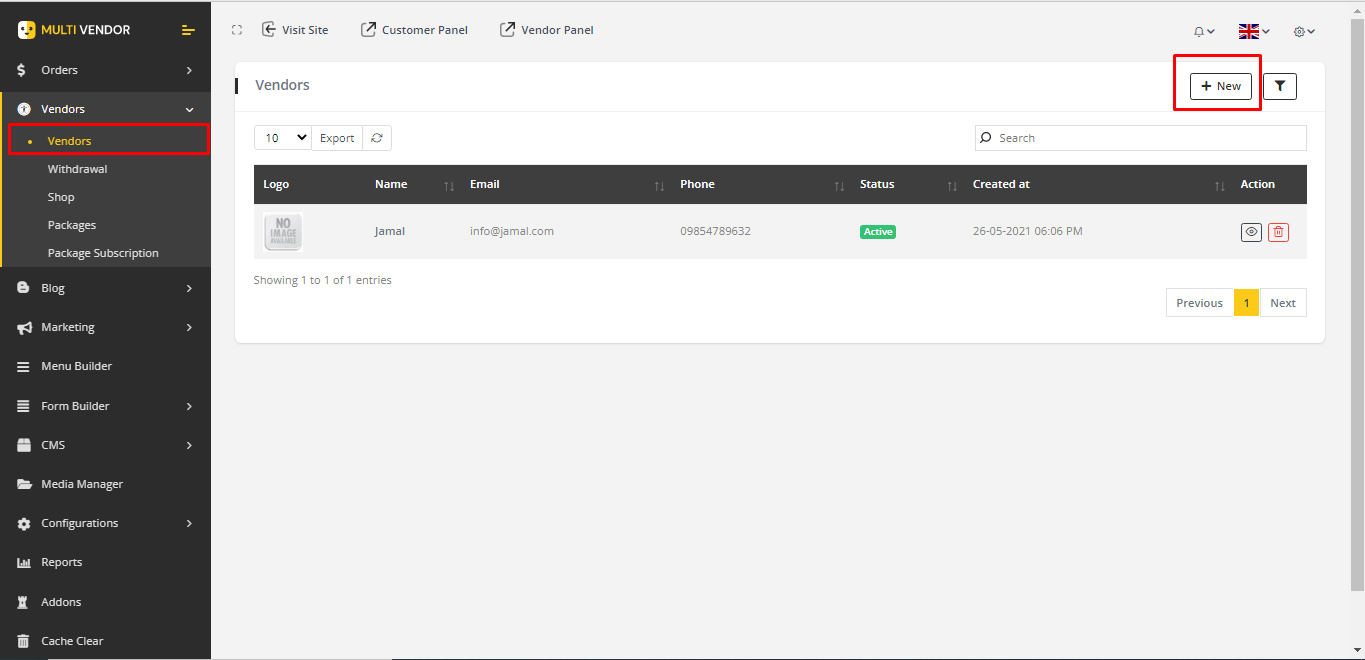Image resolution: width=1365 pixels, height=660 pixels.
Task: Expand the Orders sidebar menu
Action: pos(105,70)
